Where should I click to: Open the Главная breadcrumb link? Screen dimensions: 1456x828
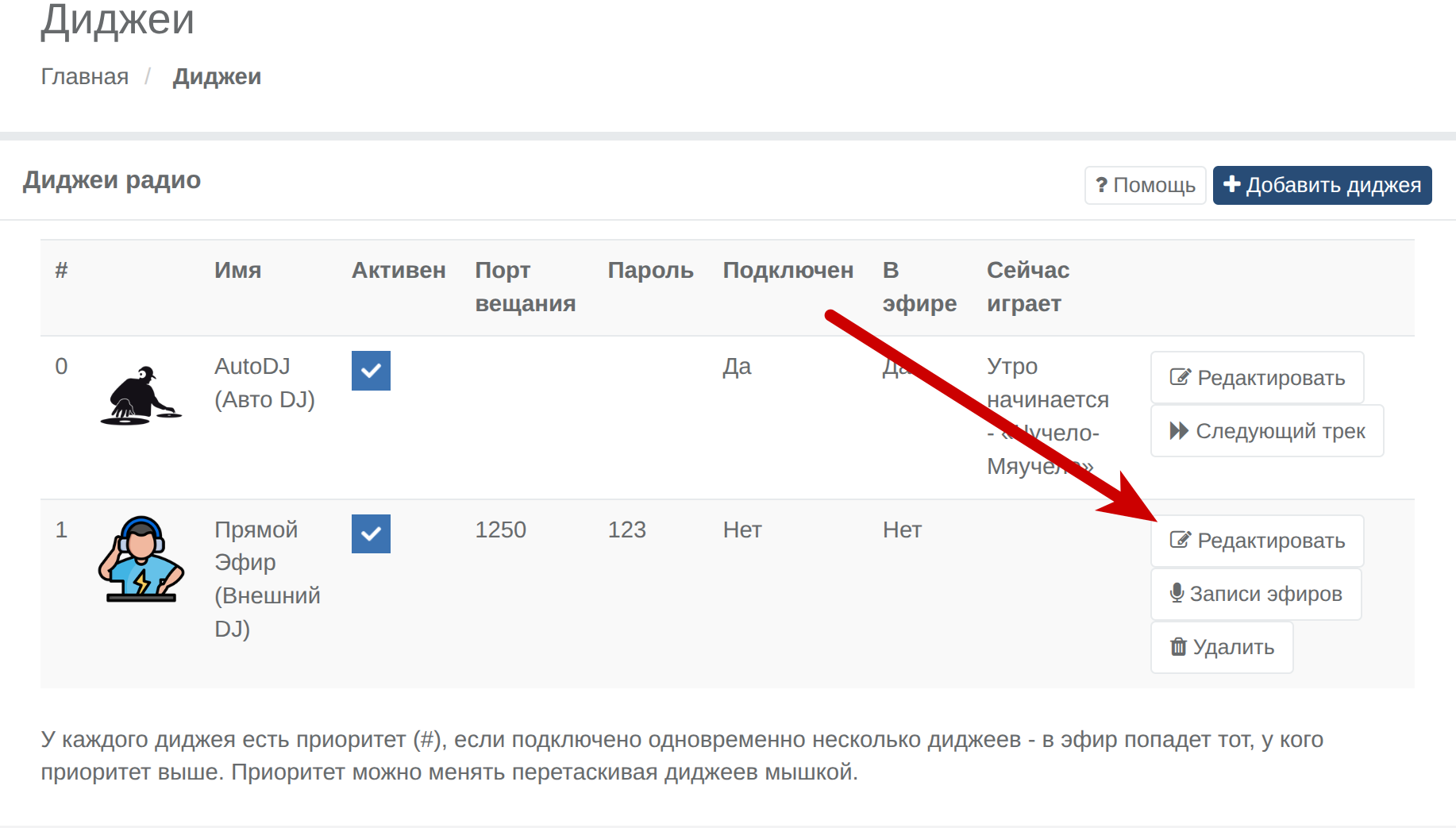pyautogui.click(x=84, y=76)
